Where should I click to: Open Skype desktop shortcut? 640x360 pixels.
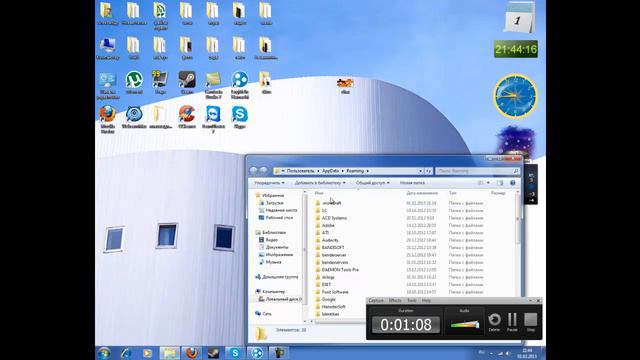click(x=240, y=117)
